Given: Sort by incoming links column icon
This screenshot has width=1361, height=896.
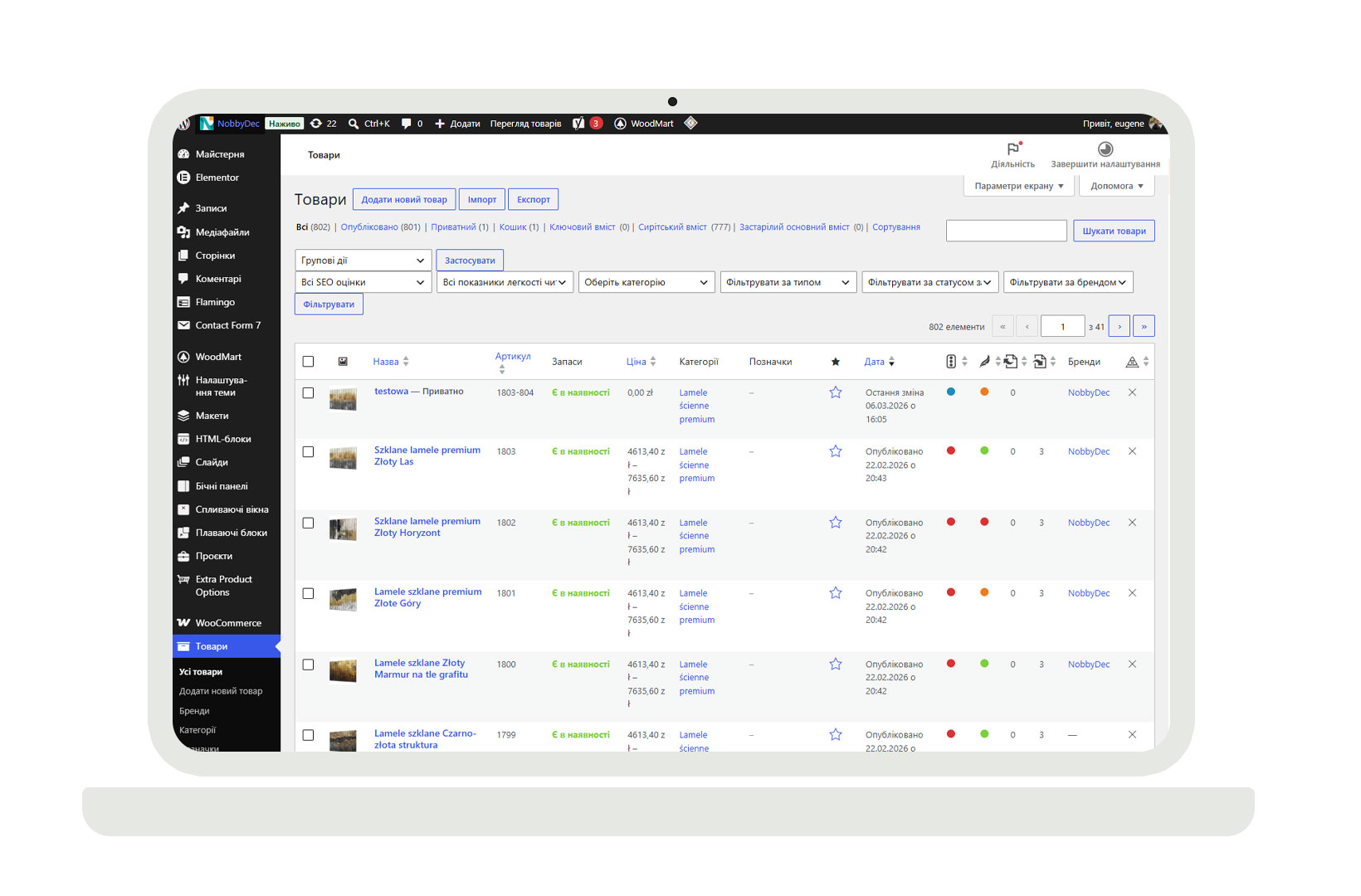Looking at the screenshot, I should pyautogui.click(x=1039, y=362).
